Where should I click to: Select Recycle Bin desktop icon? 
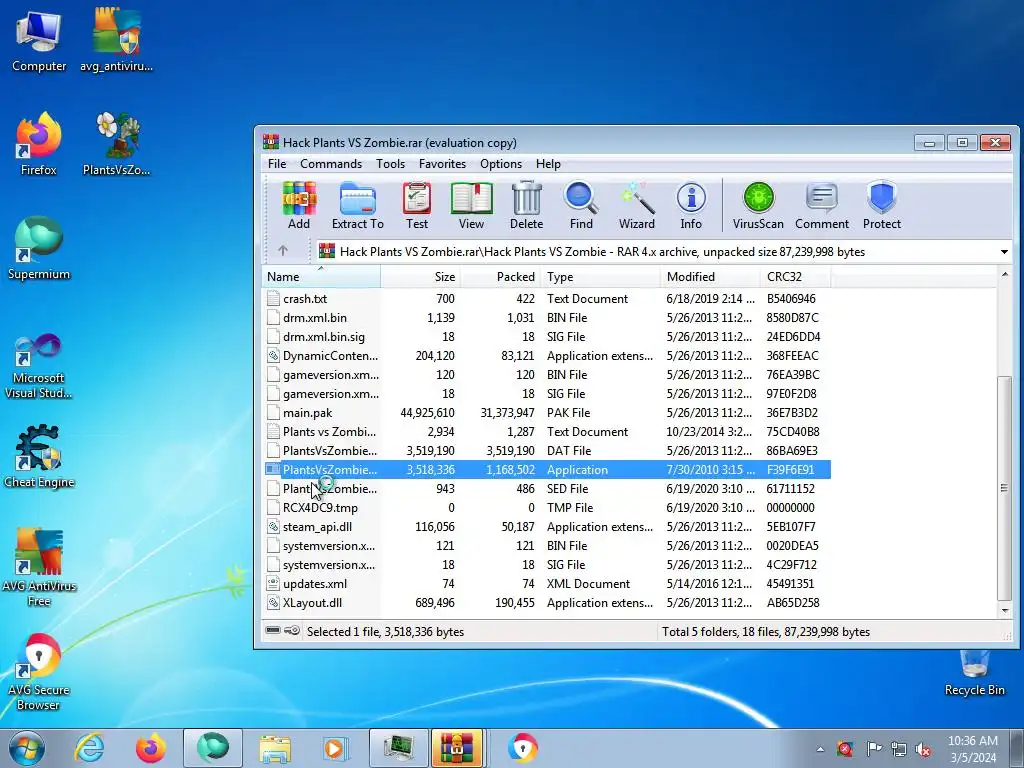pyautogui.click(x=974, y=673)
